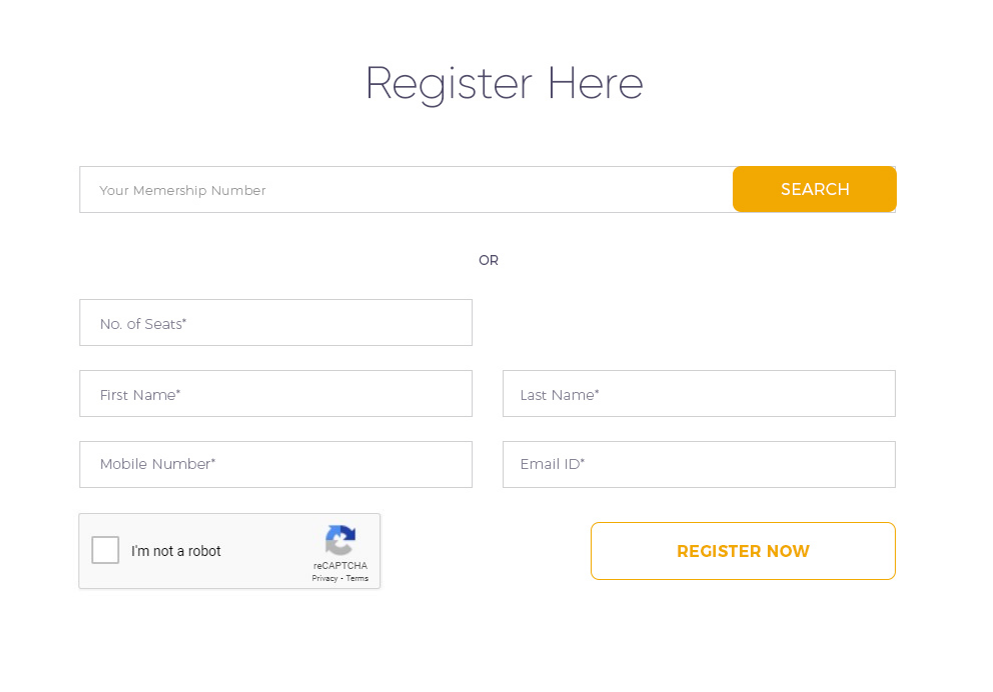The width and height of the screenshot is (993, 692).
Task: Activate the Email ID input
Action: tap(699, 465)
